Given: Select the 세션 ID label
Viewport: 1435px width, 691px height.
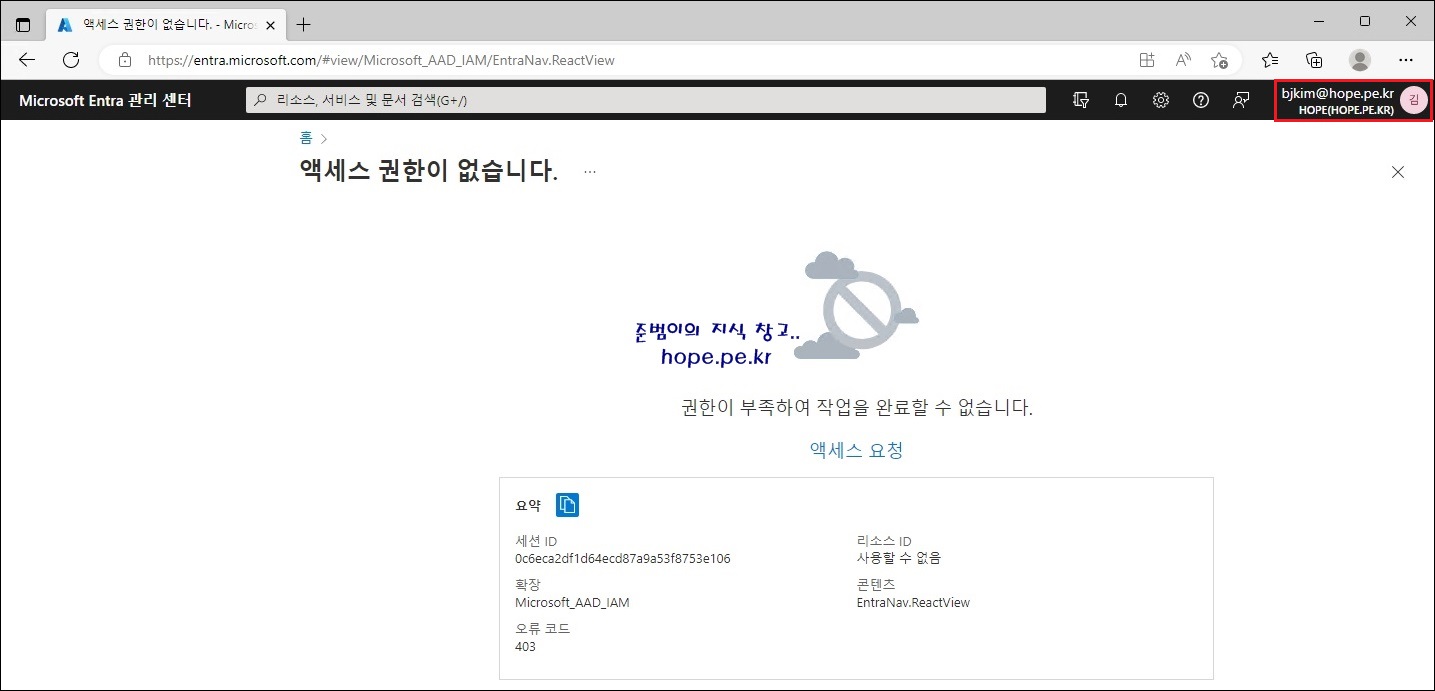Looking at the screenshot, I should point(536,541).
